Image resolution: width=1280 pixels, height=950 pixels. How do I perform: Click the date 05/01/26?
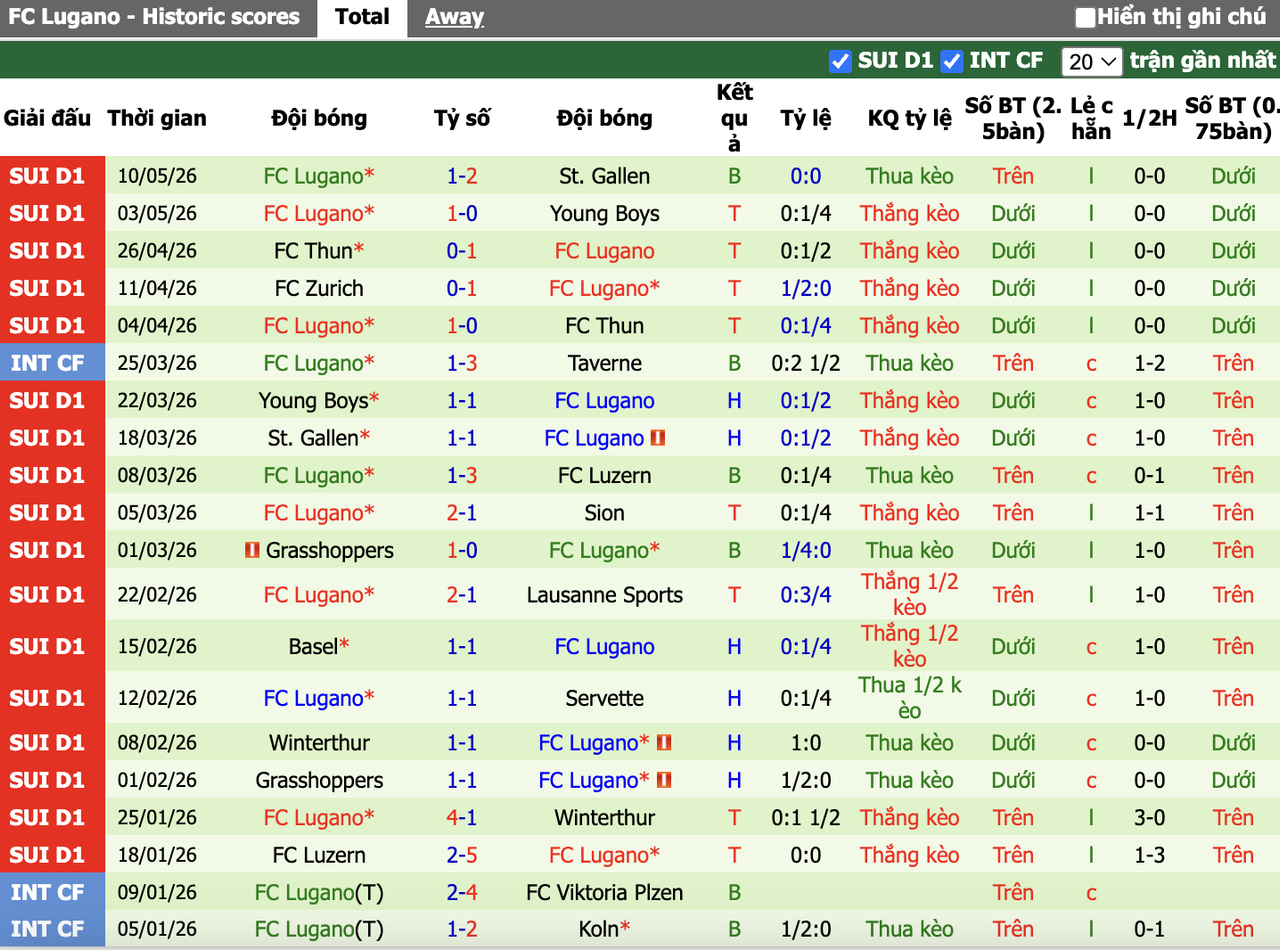[157, 929]
